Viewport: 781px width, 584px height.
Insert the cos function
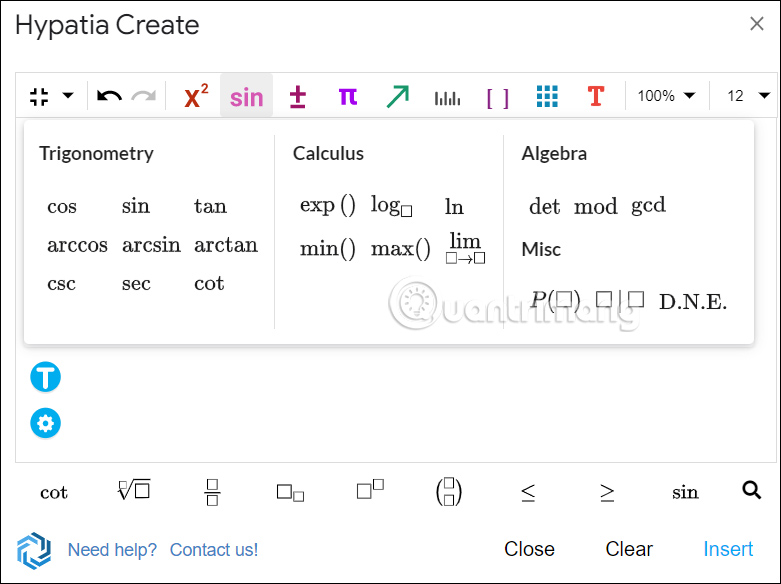[62, 207]
